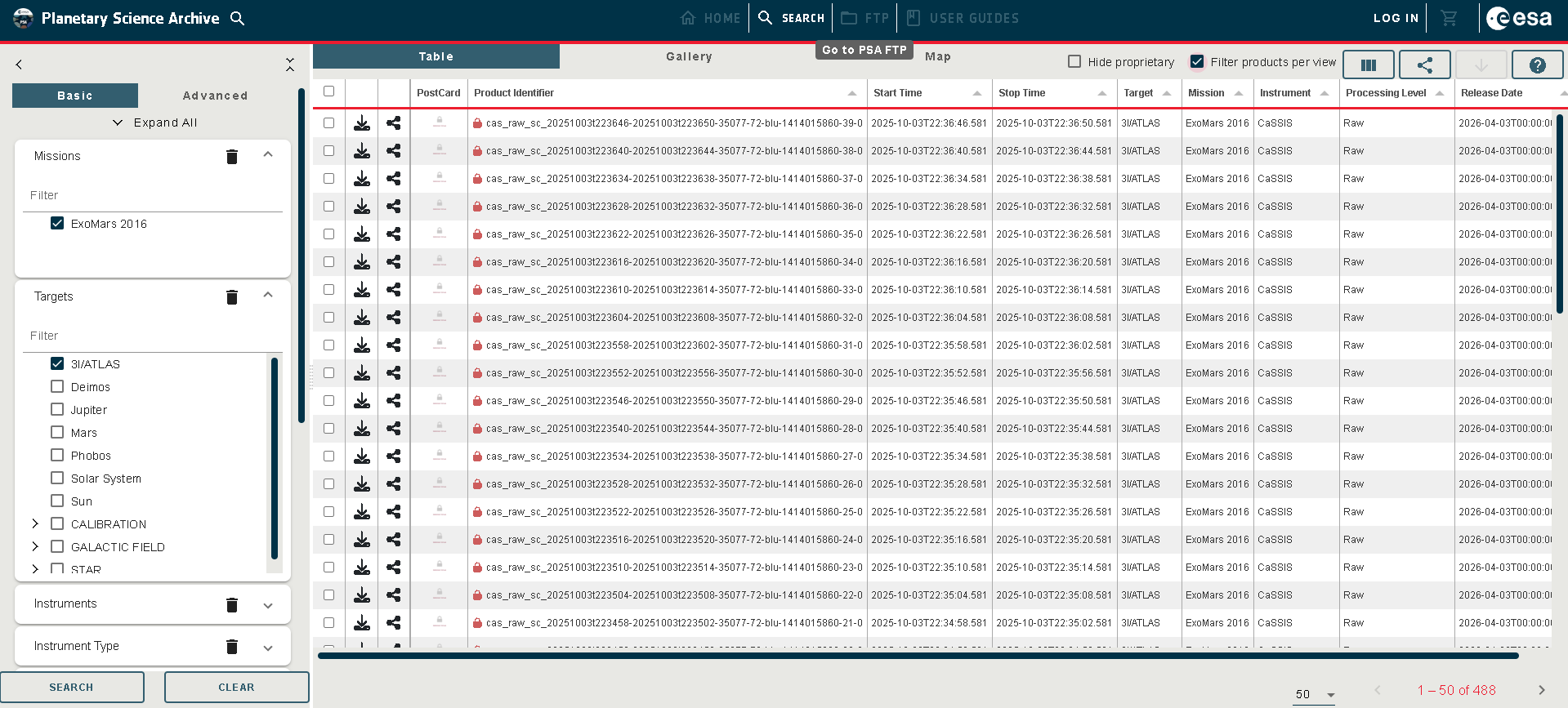Open the rows-per-page dropdown showing 50
The height and width of the screenshot is (708, 1568).
[1315, 694]
